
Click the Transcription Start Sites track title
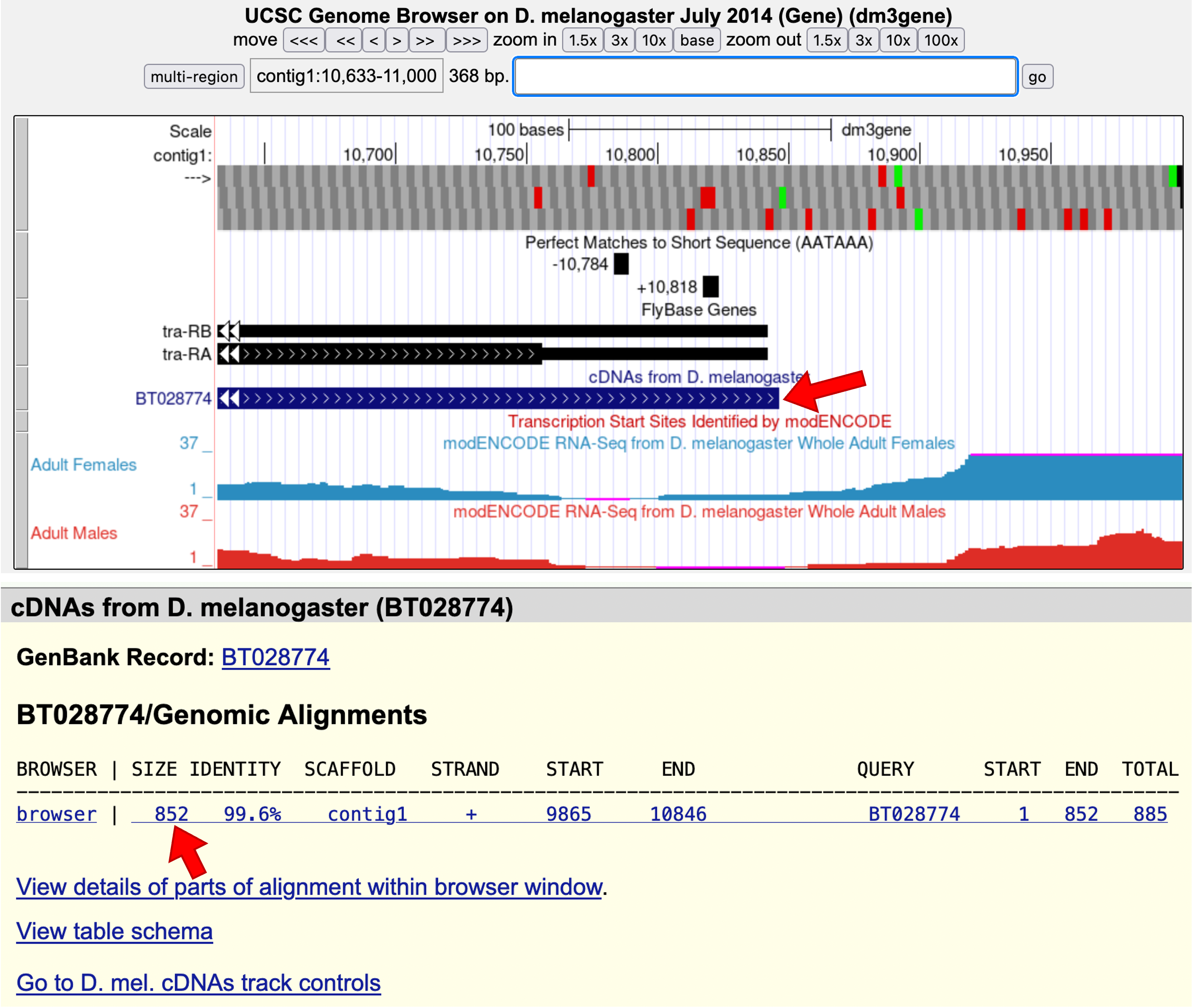pos(699,422)
